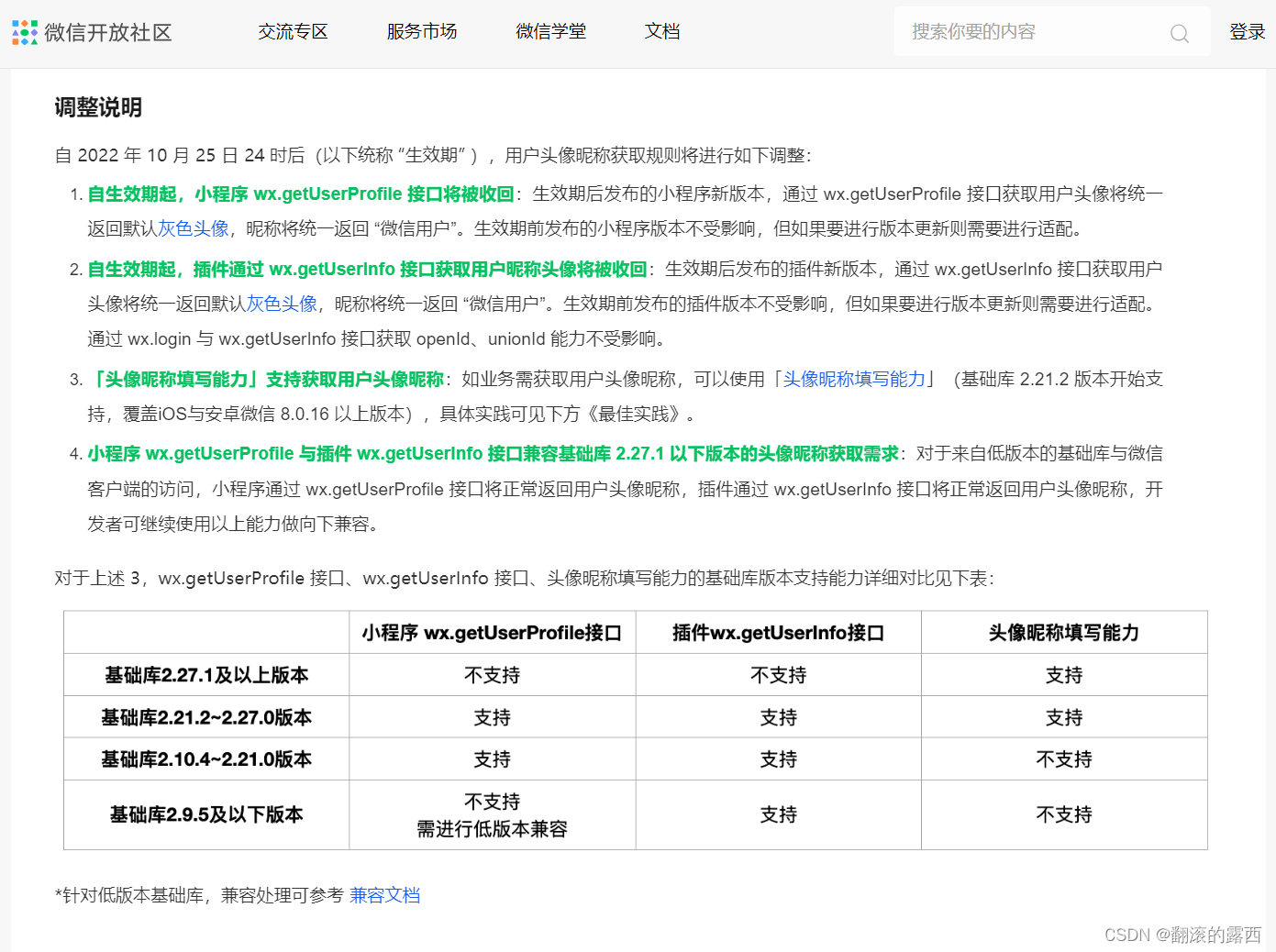
Task: Click the sentence starting 自 2022 年 10 月 25 日
Action: tap(433, 155)
